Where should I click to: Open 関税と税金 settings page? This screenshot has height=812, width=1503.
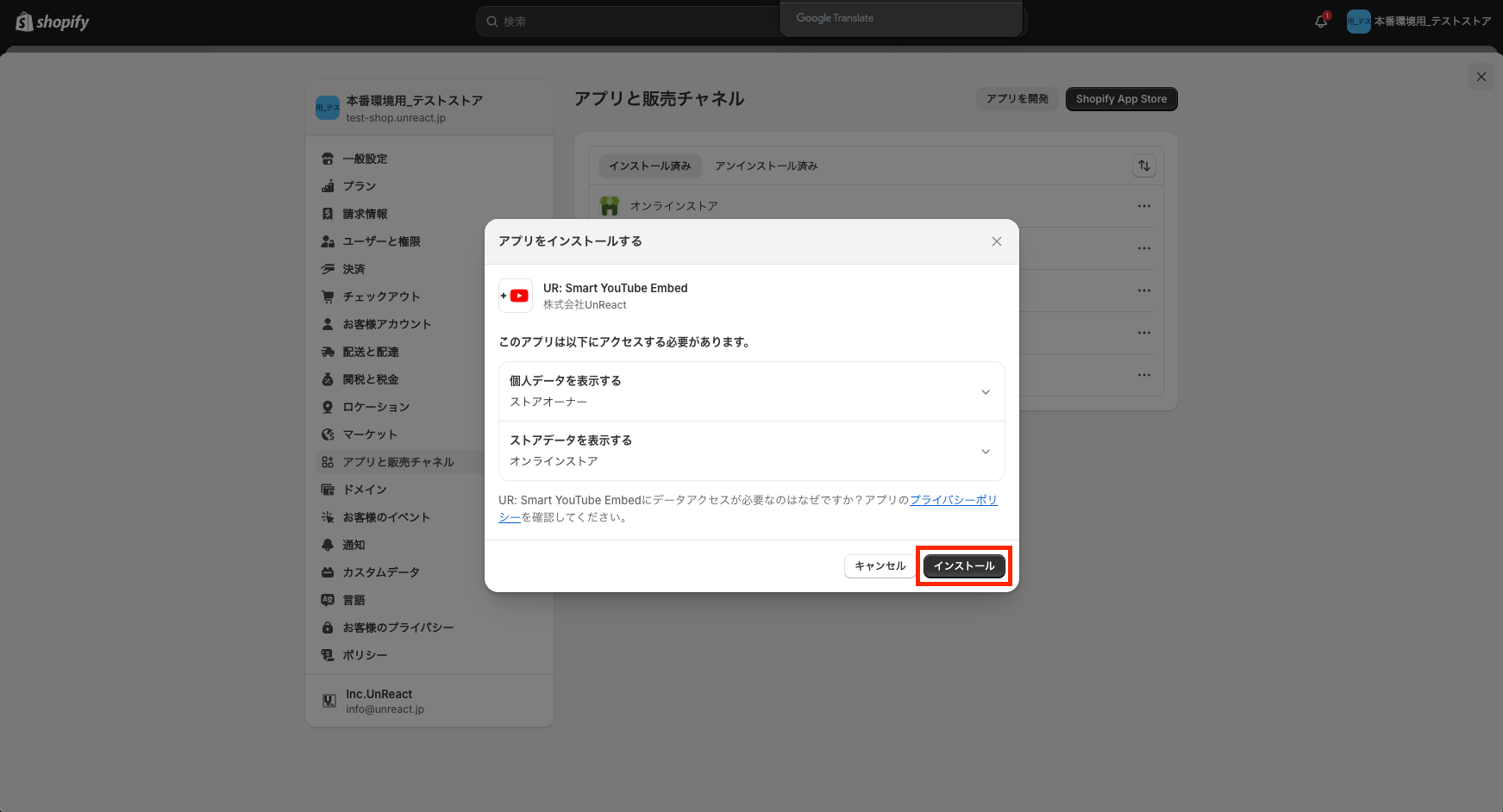(x=429, y=379)
